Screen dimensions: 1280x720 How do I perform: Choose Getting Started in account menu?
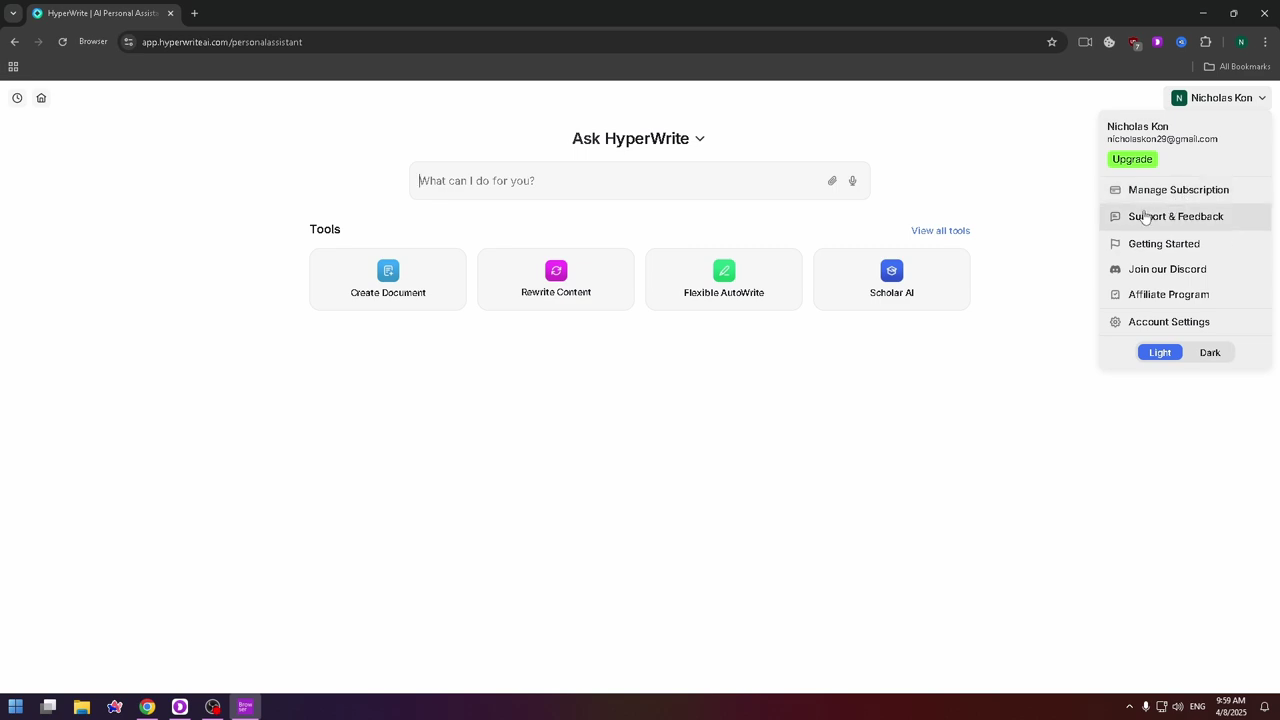click(1186, 244)
